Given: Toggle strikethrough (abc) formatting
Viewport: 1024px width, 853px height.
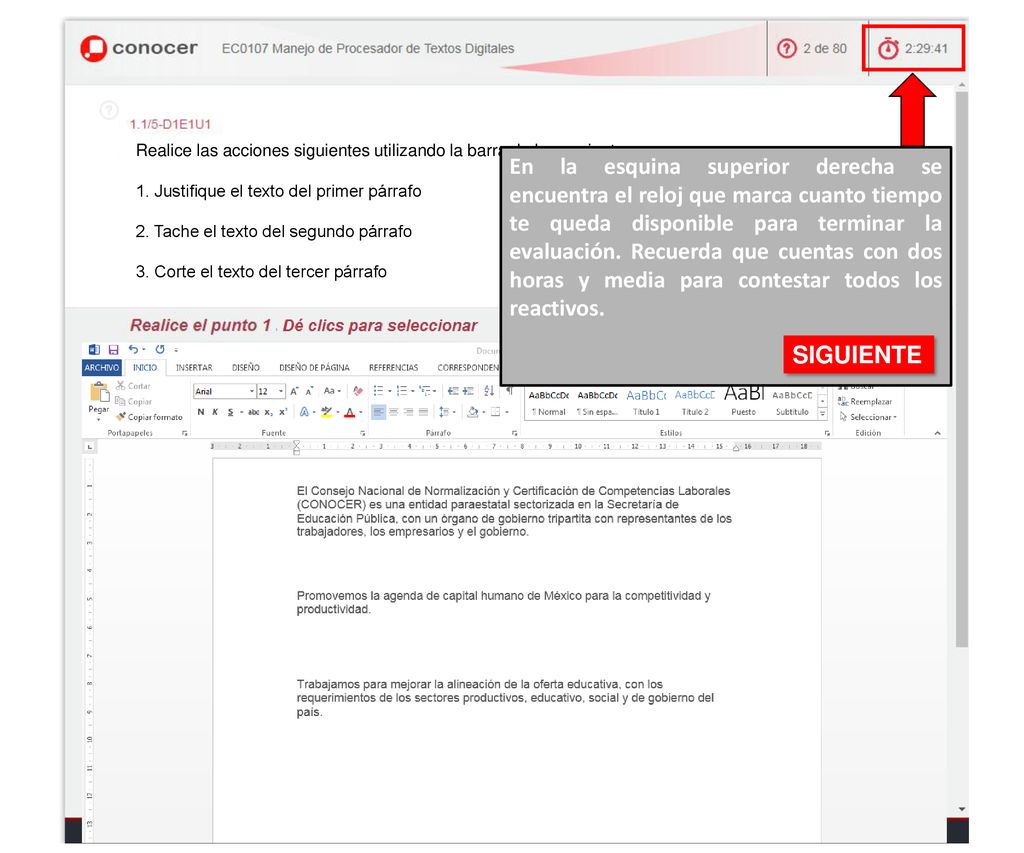Looking at the screenshot, I should pyautogui.click(x=253, y=412).
